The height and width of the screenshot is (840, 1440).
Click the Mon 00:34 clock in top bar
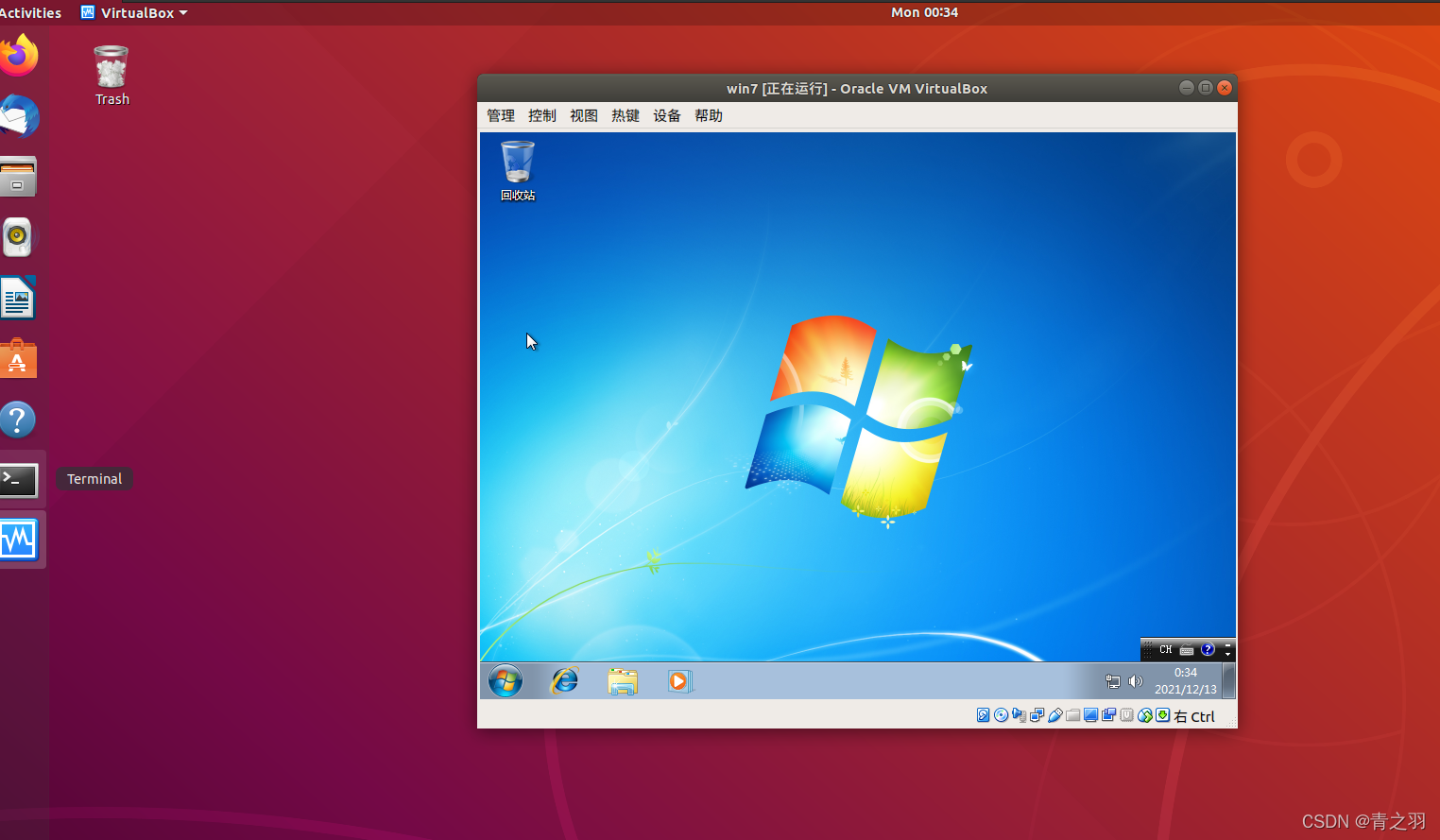pyautogui.click(x=924, y=12)
